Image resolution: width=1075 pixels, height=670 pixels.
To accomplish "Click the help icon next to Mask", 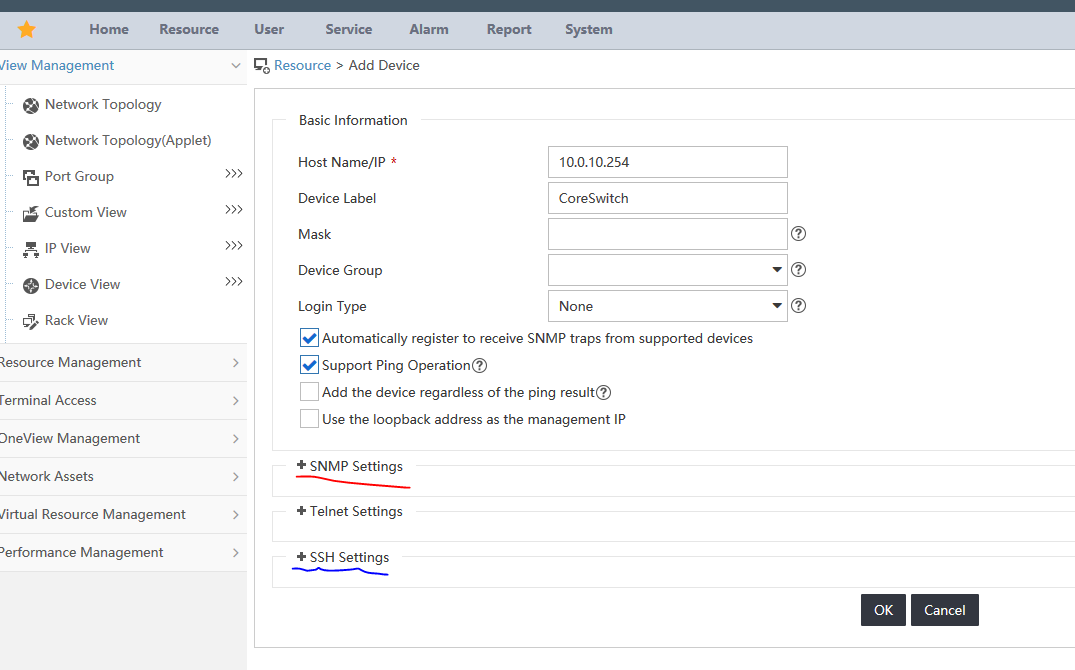I will tap(798, 234).
